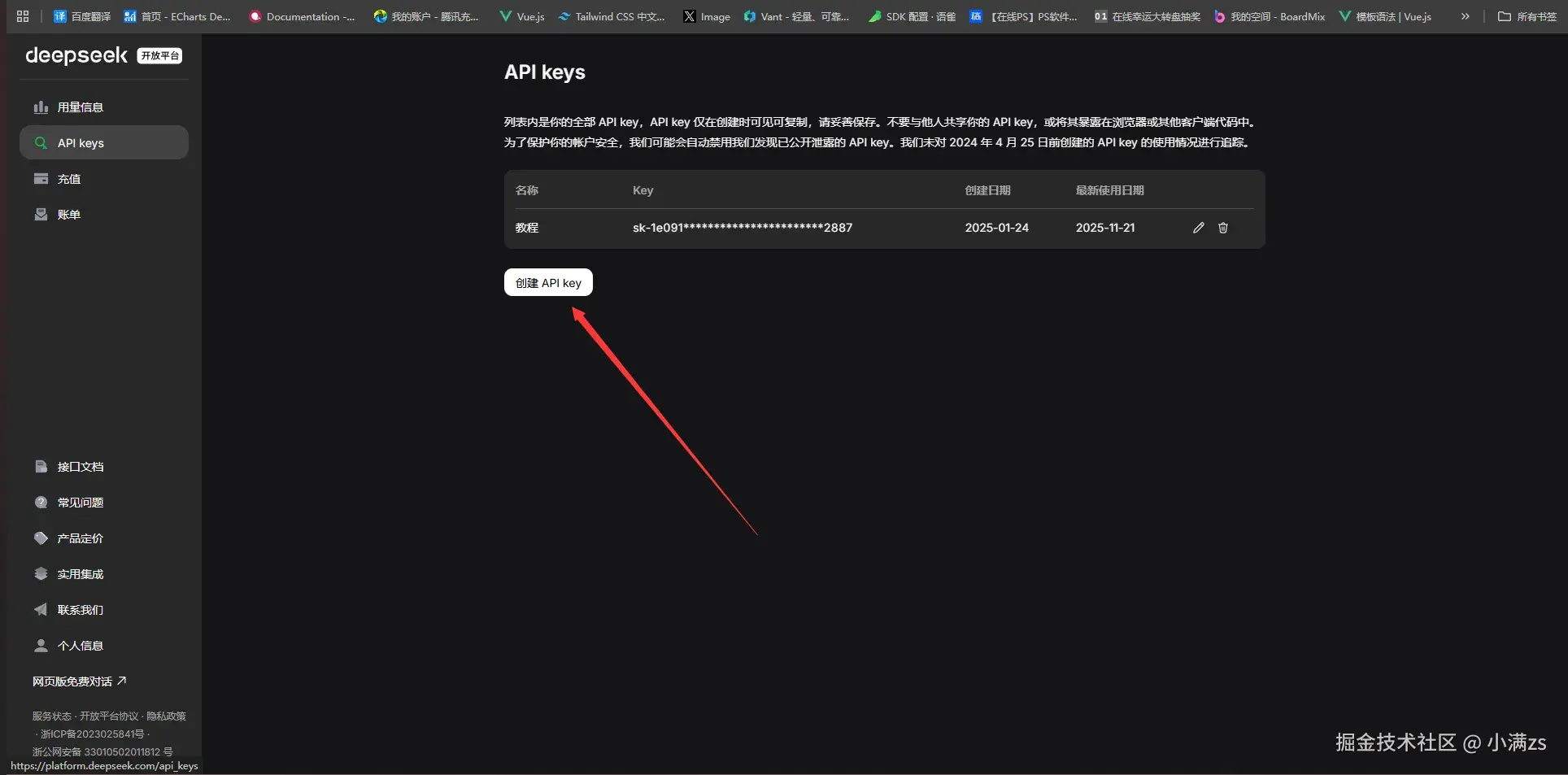Open the 联系我们 megaphone icon
Screen dimensions: 1568x775
click(41, 610)
